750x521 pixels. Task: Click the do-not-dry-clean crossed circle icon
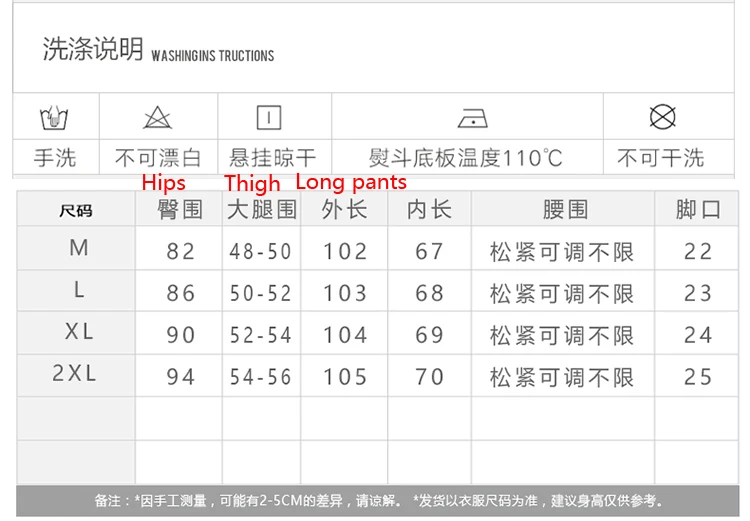point(662,117)
